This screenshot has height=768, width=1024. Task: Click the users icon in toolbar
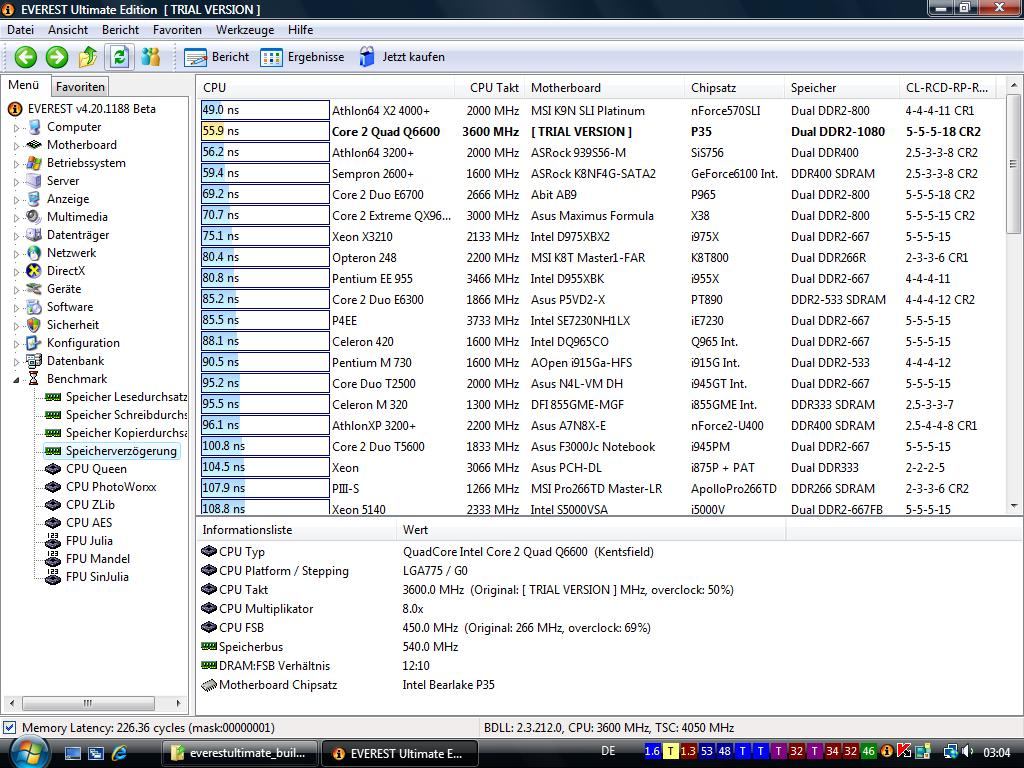[151, 57]
